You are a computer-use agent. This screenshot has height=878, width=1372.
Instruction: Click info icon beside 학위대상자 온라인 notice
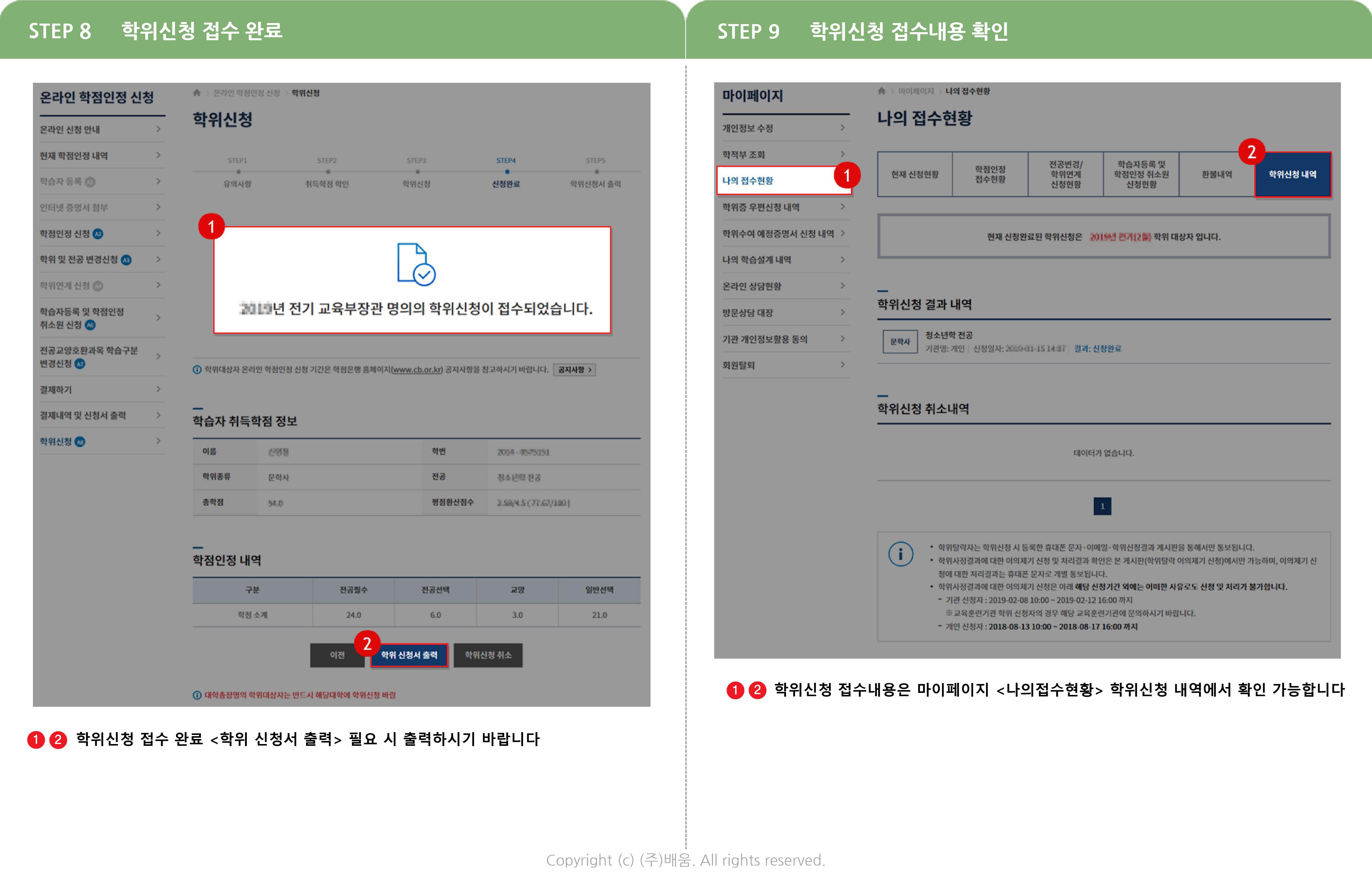point(197,369)
